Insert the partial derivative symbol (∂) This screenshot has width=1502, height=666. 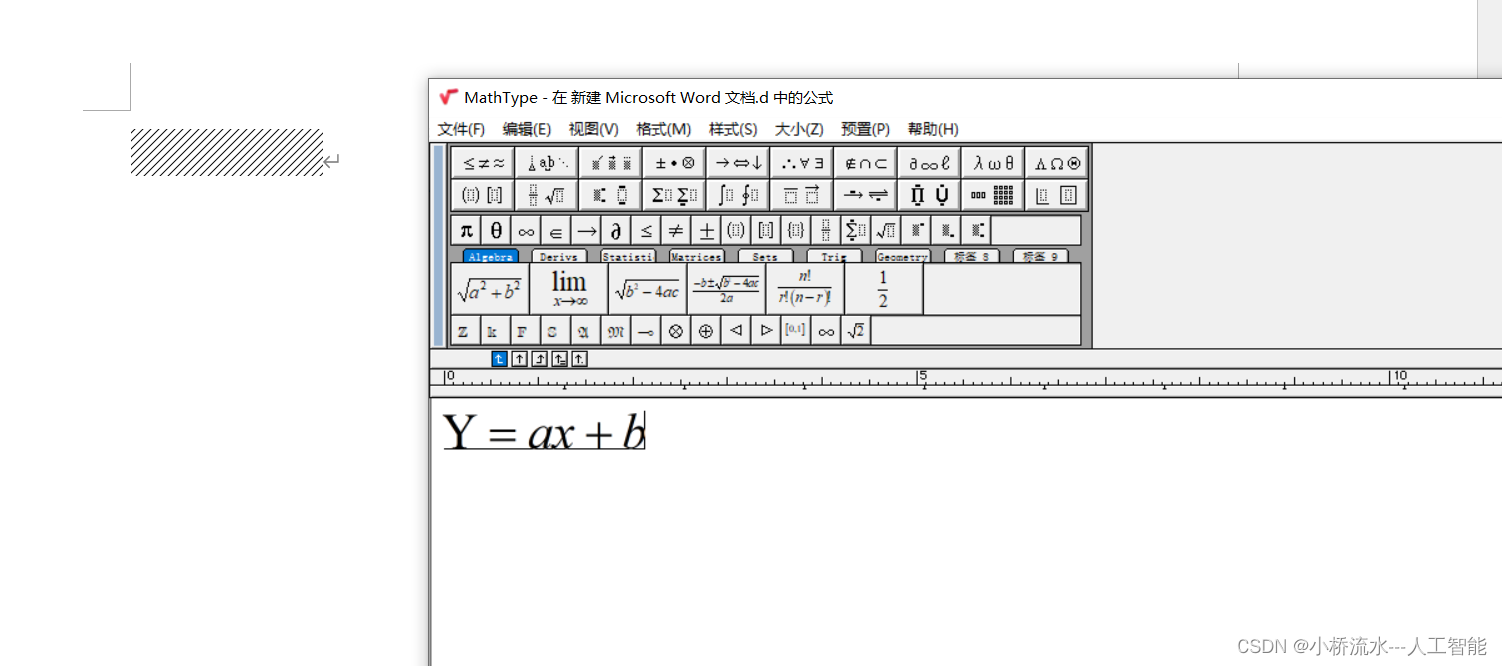tap(616, 231)
